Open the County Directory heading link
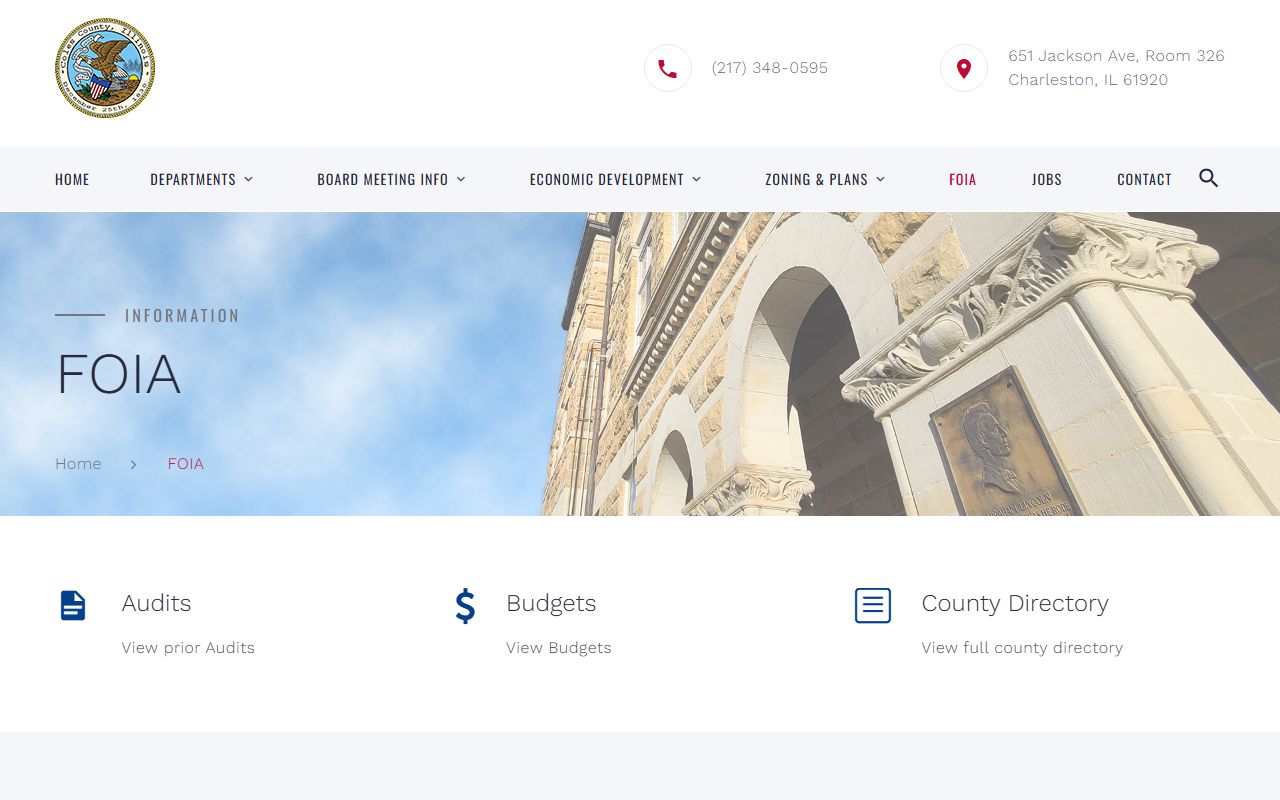This screenshot has width=1280, height=800. pyautogui.click(x=1015, y=603)
